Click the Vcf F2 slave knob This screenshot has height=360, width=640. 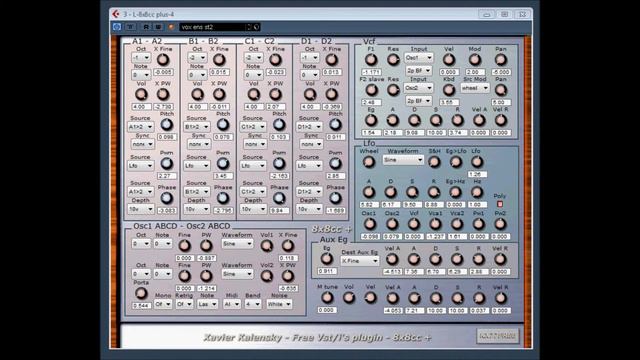click(371, 90)
